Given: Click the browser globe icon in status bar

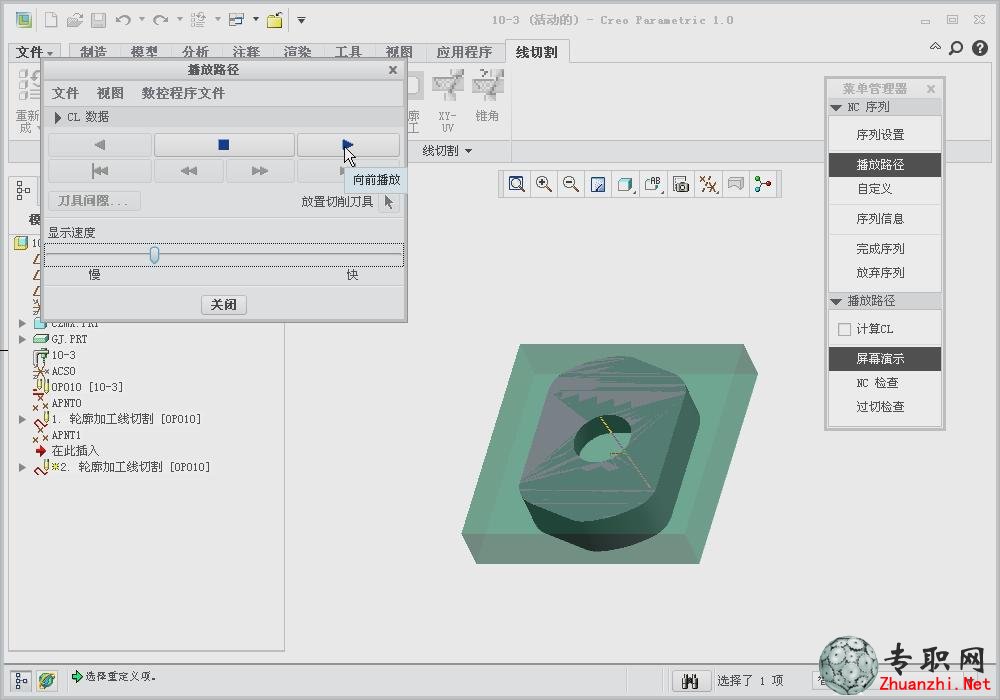Looking at the screenshot, I should [x=47, y=681].
